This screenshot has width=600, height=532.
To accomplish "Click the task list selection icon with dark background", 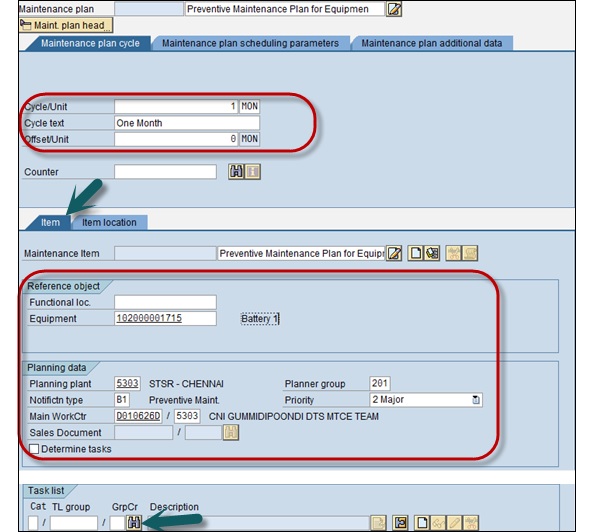I will coord(400,523).
